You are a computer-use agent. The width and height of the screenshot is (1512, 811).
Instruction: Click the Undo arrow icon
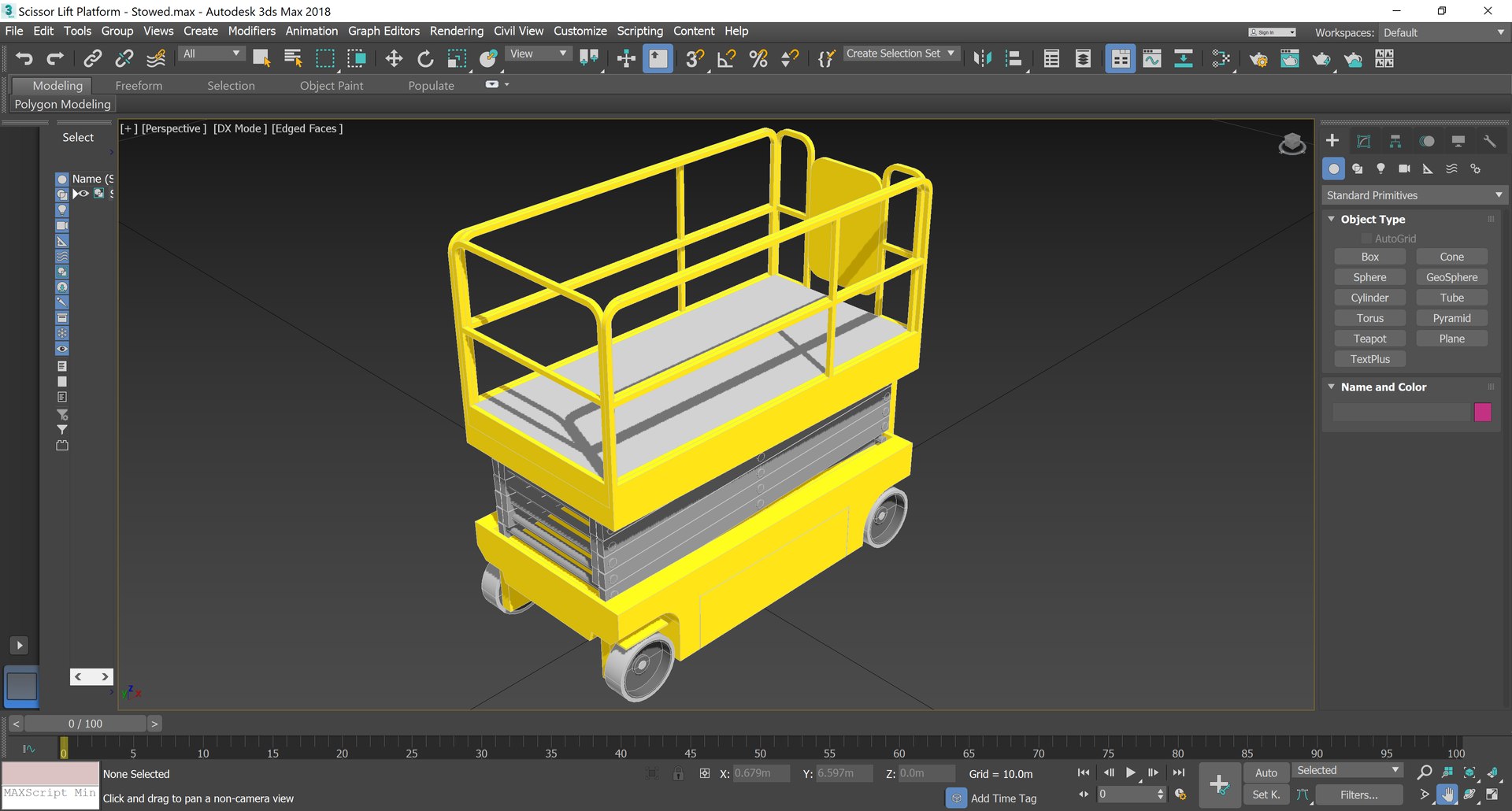[24, 58]
